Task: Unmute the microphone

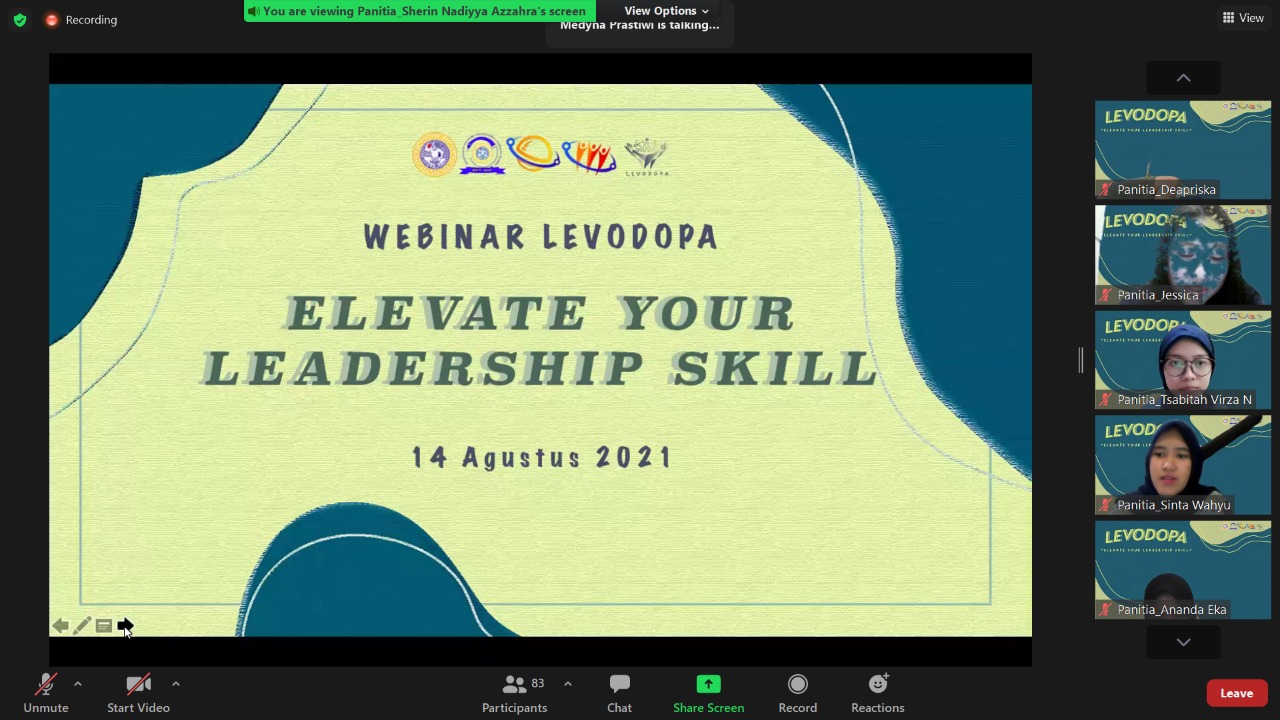Action: tap(46, 693)
